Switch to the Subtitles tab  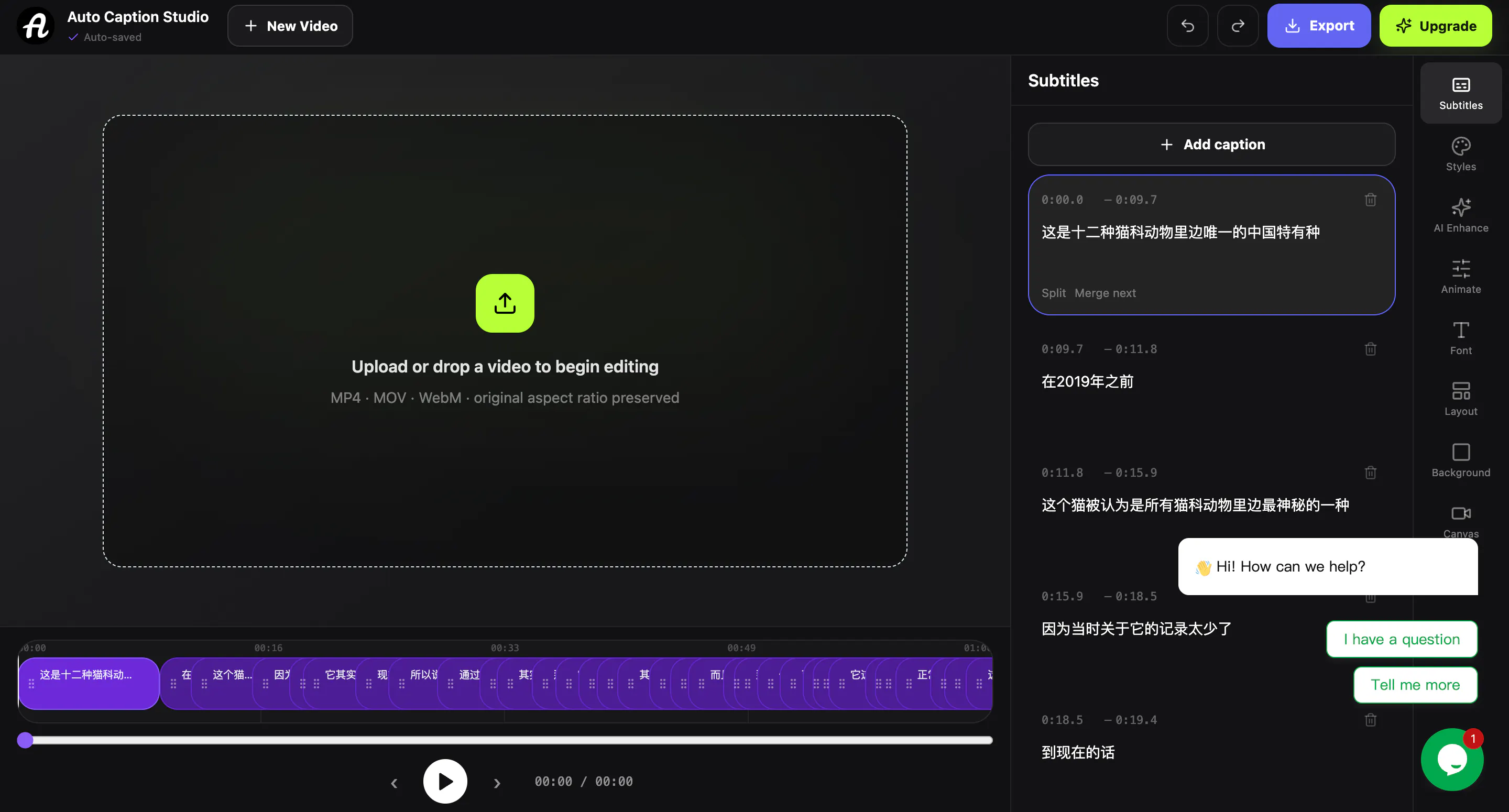[x=1460, y=93]
